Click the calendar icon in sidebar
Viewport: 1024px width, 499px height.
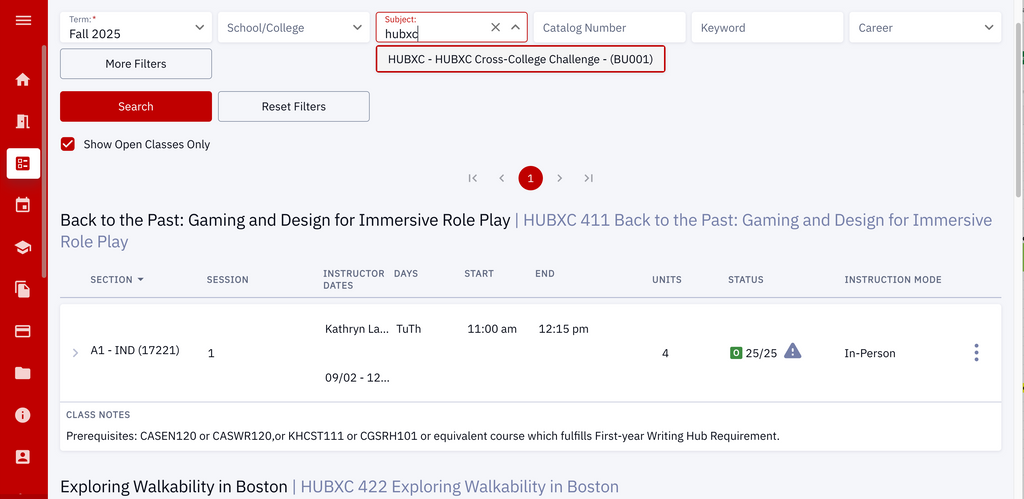click(23, 205)
